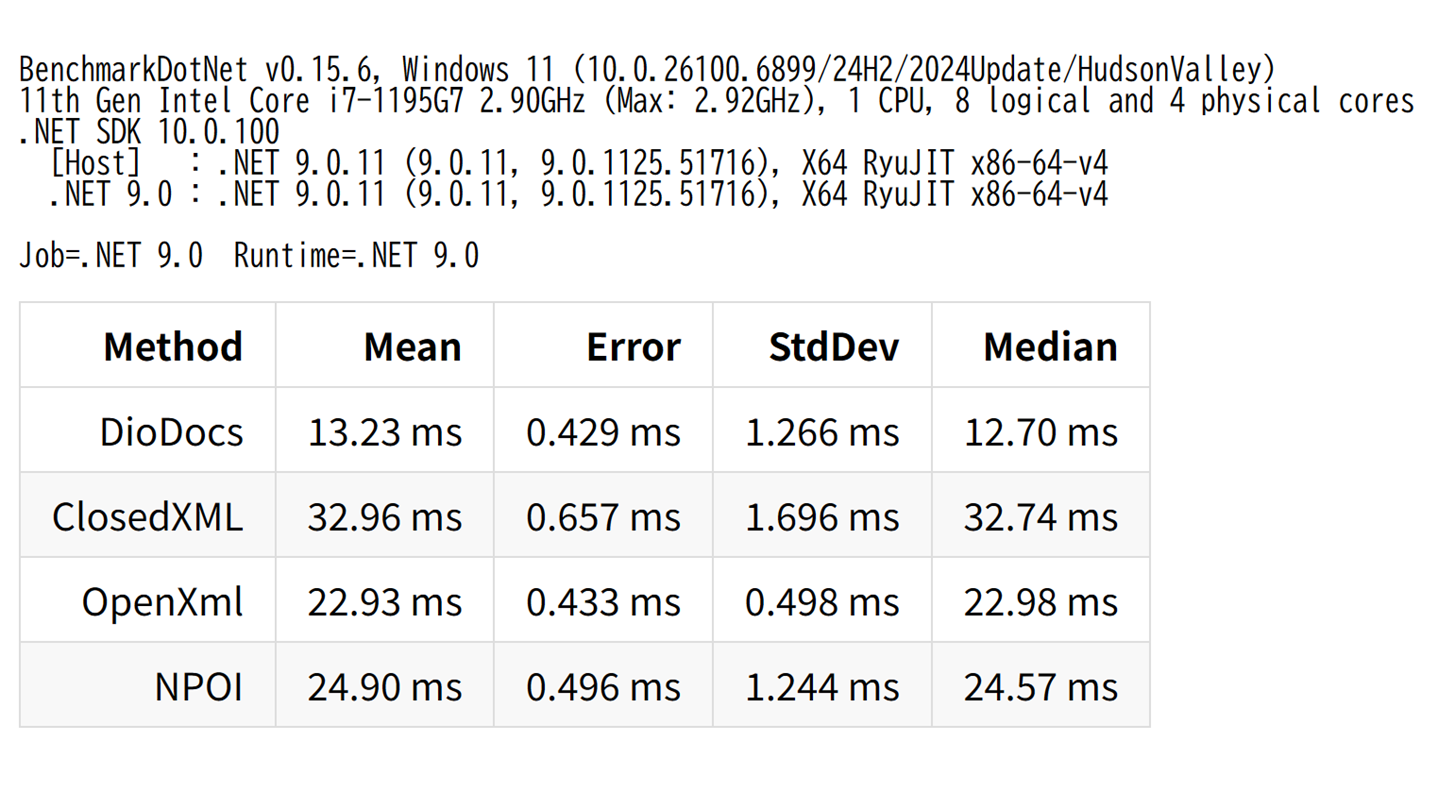
Task: Click the 0.433 ms error value
Action: coord(603,602)
